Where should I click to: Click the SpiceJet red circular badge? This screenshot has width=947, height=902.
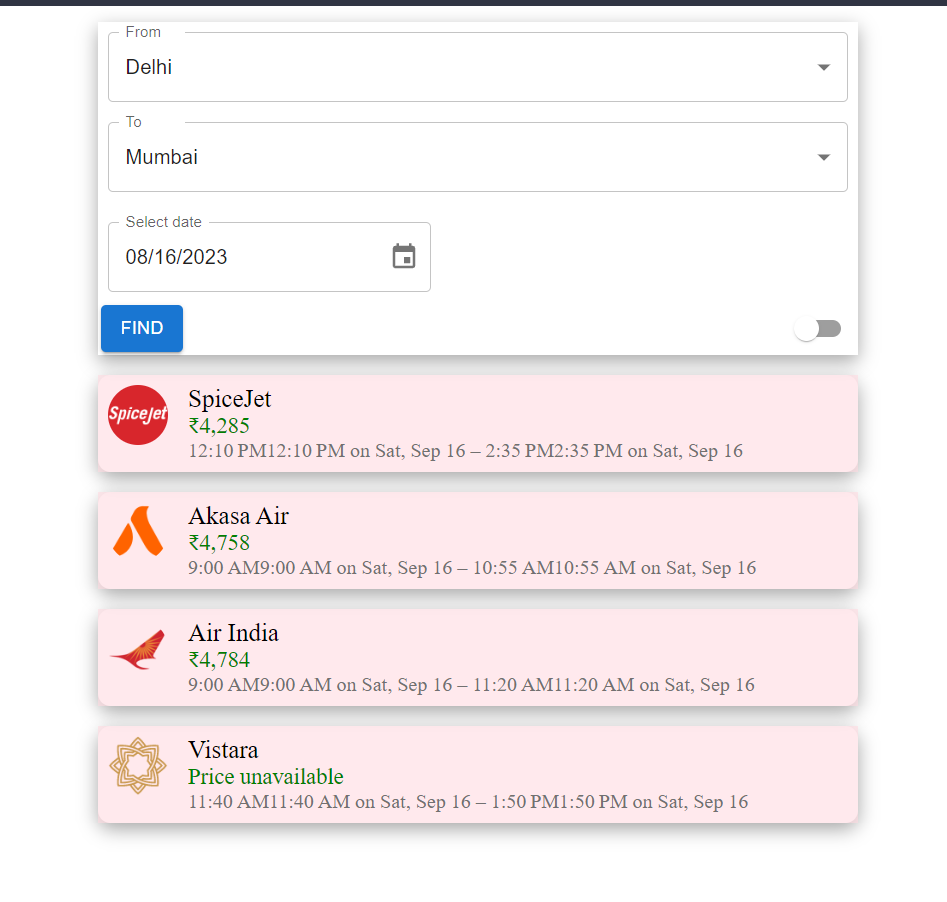137,414
